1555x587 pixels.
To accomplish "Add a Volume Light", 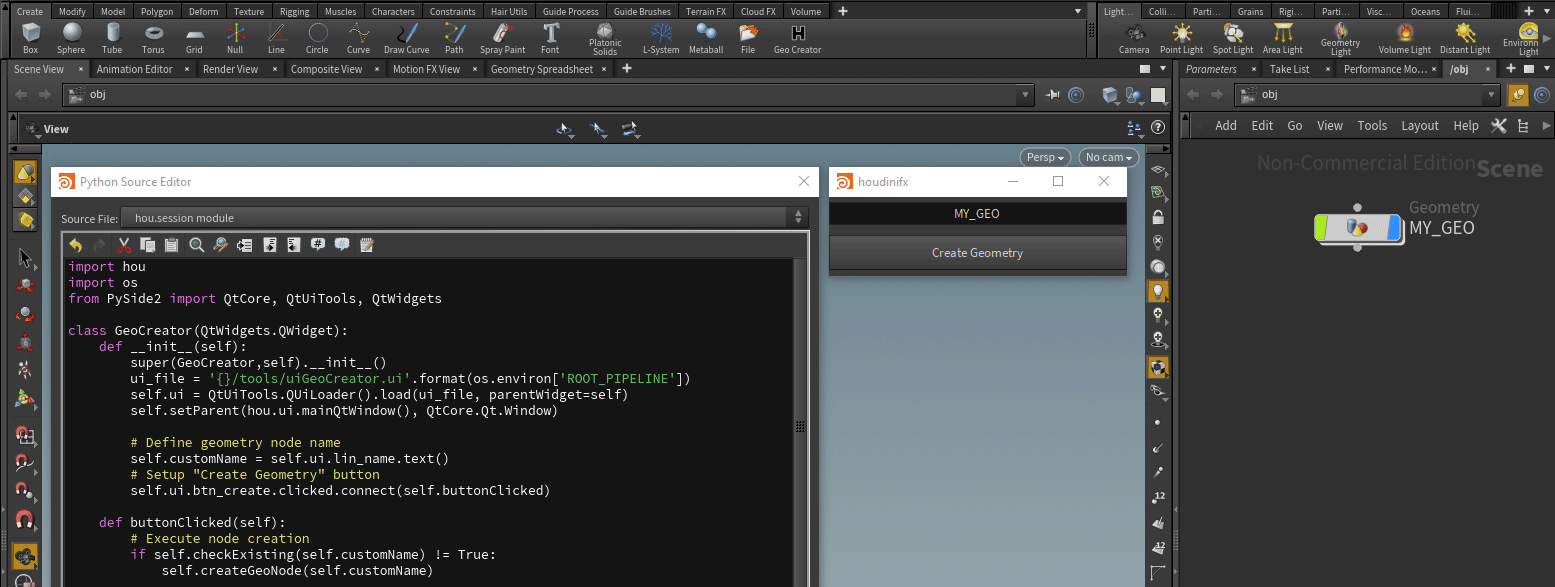I will [x=1405, y=38].
